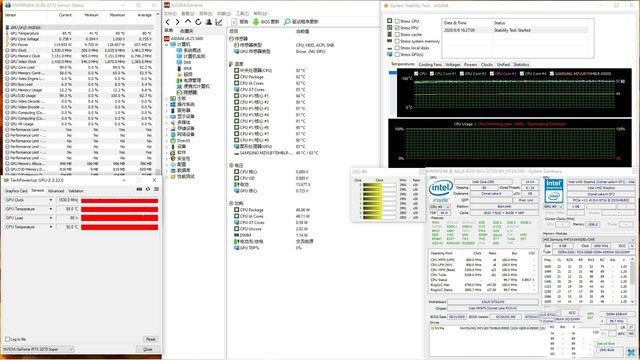640x360 pixels.
Task: Open the 帮助 menu in AIDA64
Action: pyautogui.click(x=260, y=13)
